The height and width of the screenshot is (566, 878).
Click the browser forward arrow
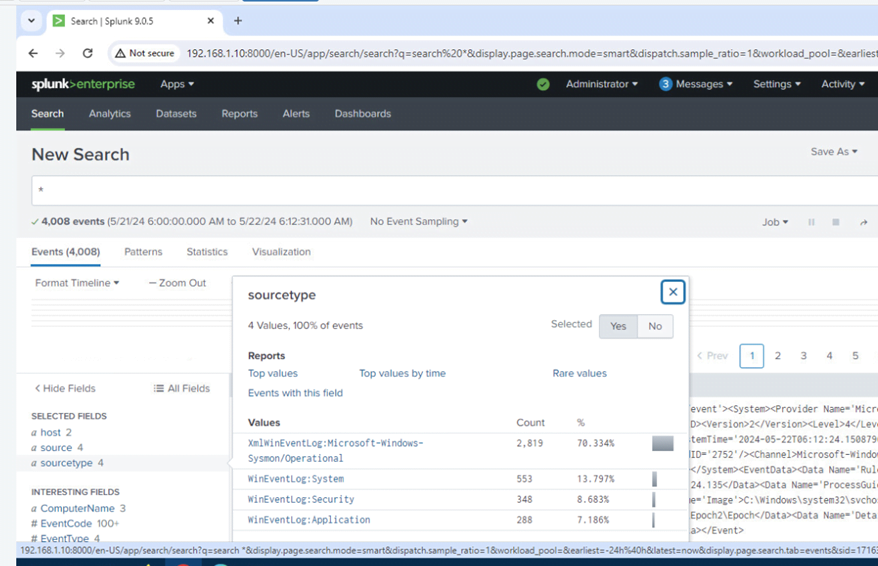click(x=60, y=53)
